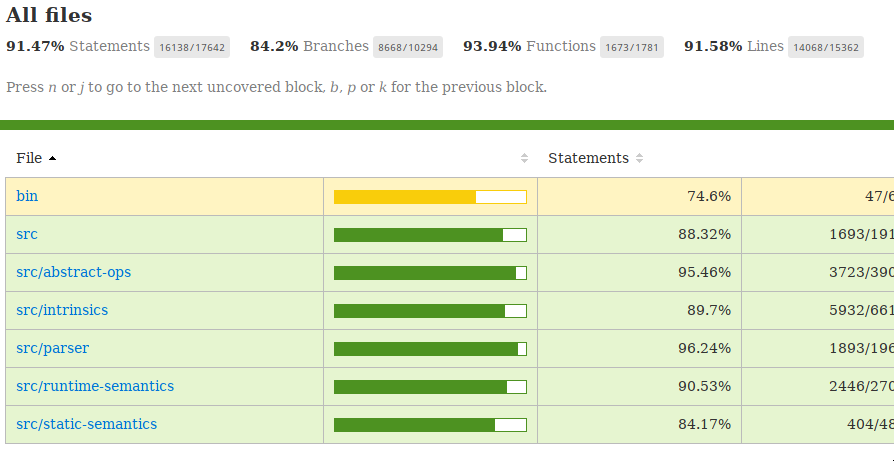Click sort icon beside Statements header
The width and height of the screenshot is (894, 461).
[x=640, y=159]
